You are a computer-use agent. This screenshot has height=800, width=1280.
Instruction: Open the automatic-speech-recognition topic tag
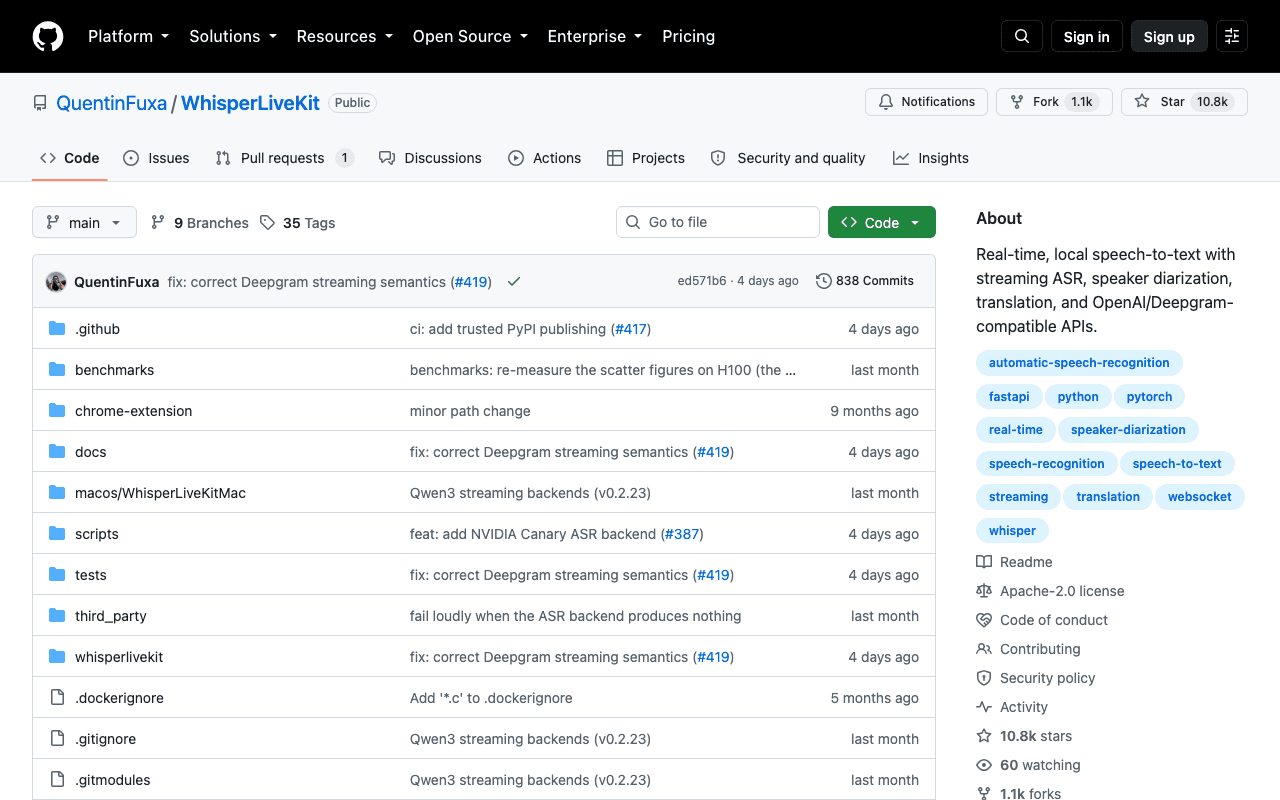1079,363
